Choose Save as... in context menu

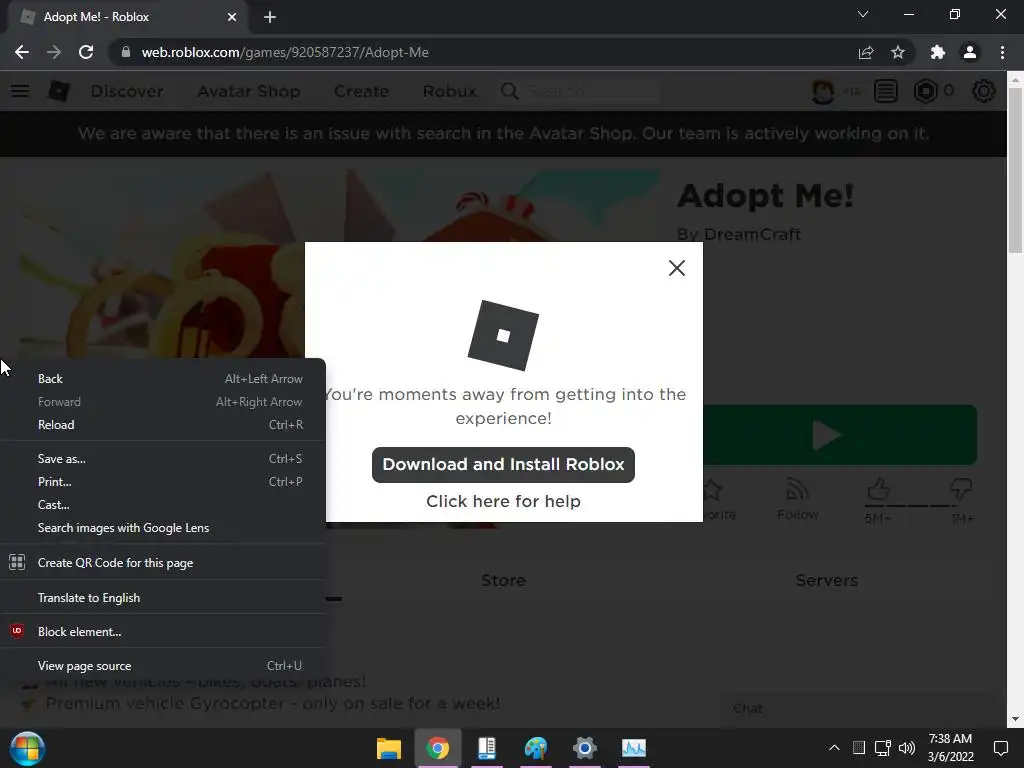163,458
